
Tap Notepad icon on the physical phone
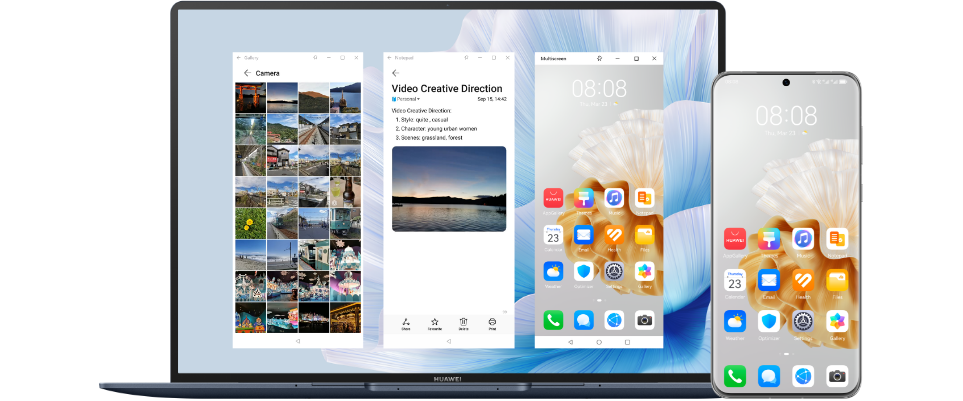click(837, 239)
